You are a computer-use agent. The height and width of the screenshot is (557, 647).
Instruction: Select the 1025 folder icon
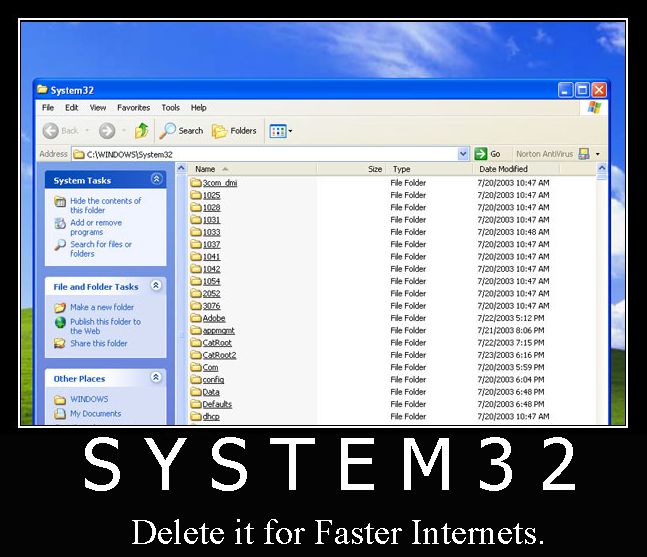point(196,195)
